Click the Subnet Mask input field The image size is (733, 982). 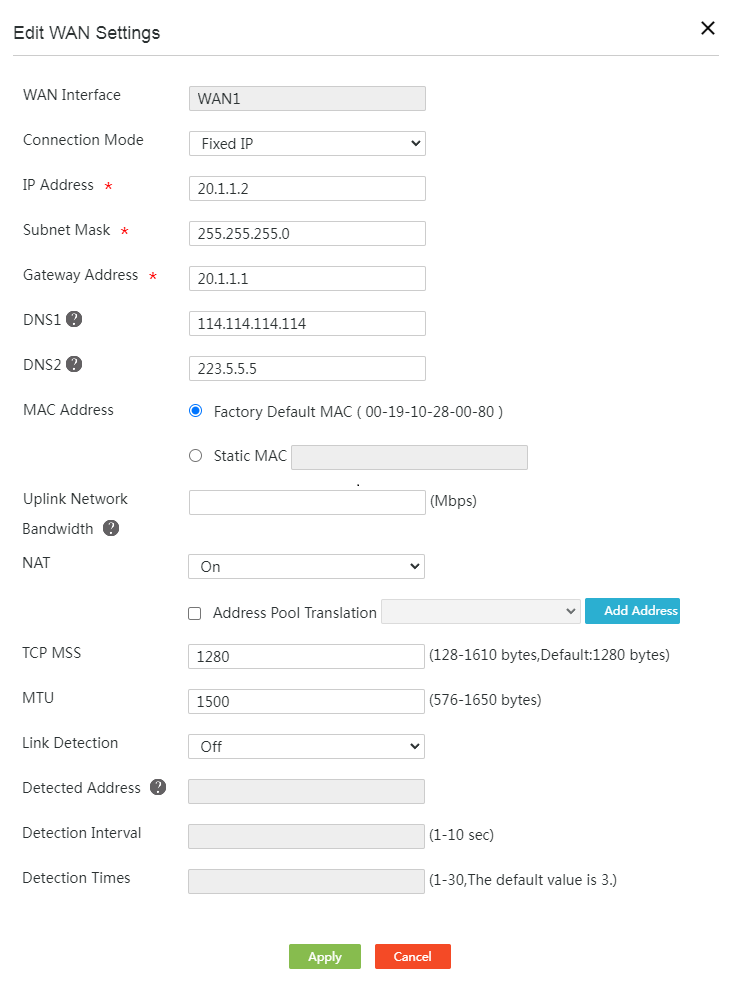point(307,234)
